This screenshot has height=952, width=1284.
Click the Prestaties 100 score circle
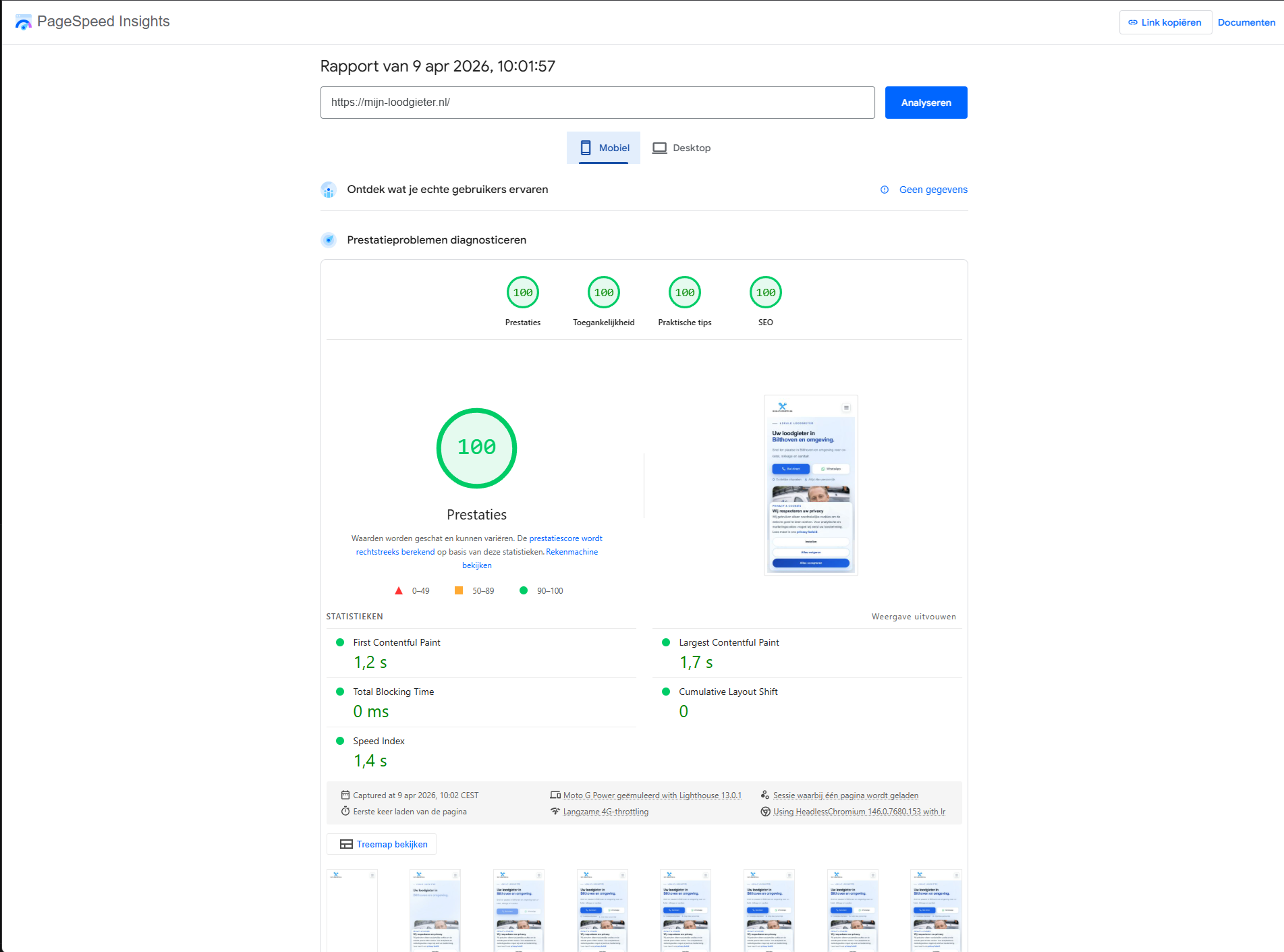click(476, 447)
